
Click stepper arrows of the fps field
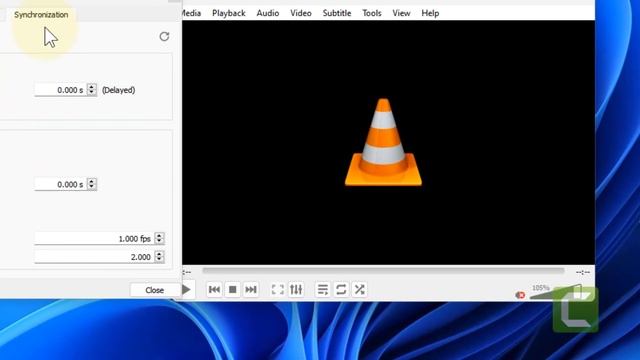(160, 238)
